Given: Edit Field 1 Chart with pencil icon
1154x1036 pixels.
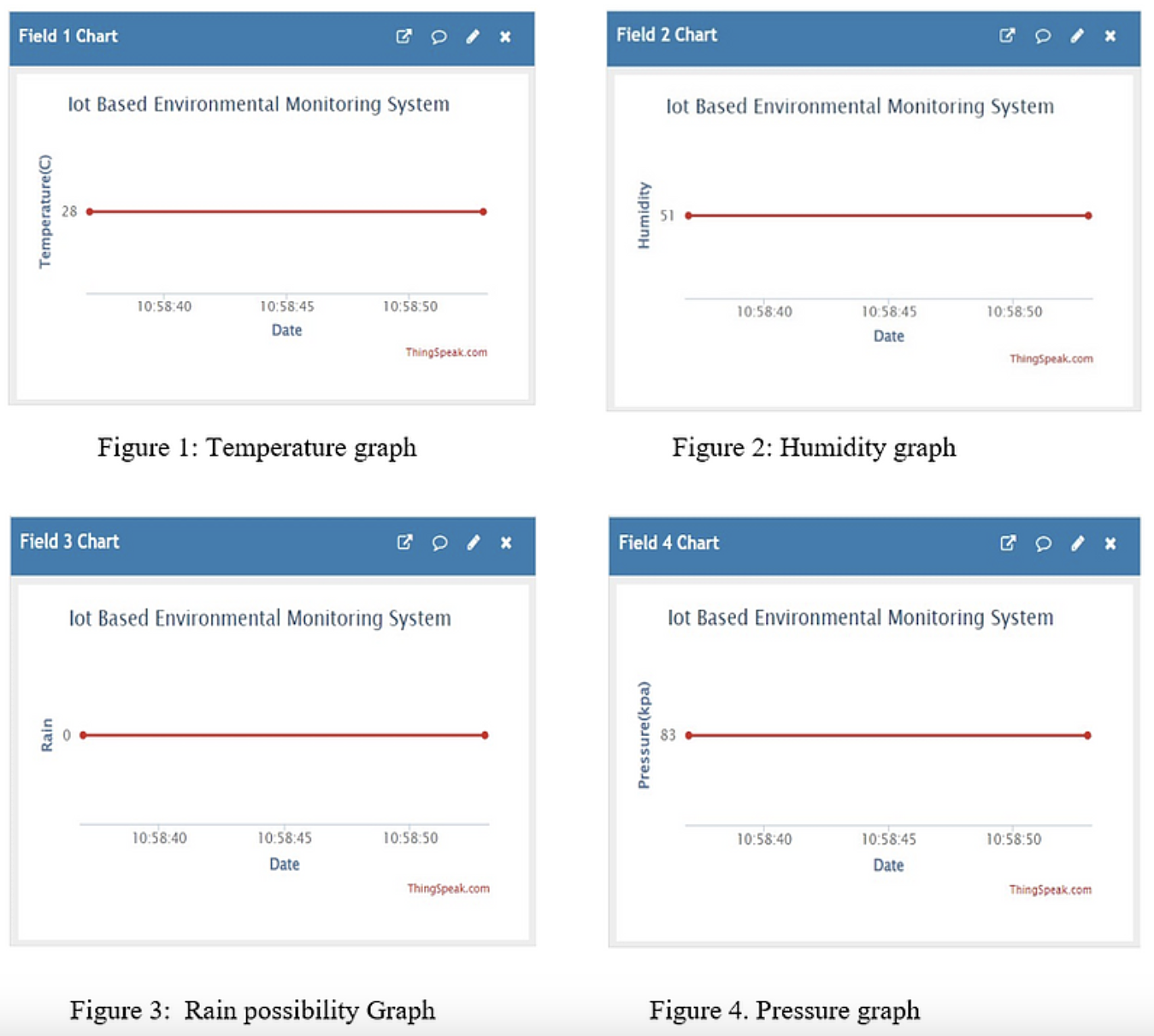Looking at the screenshot, I should (473, 37).
